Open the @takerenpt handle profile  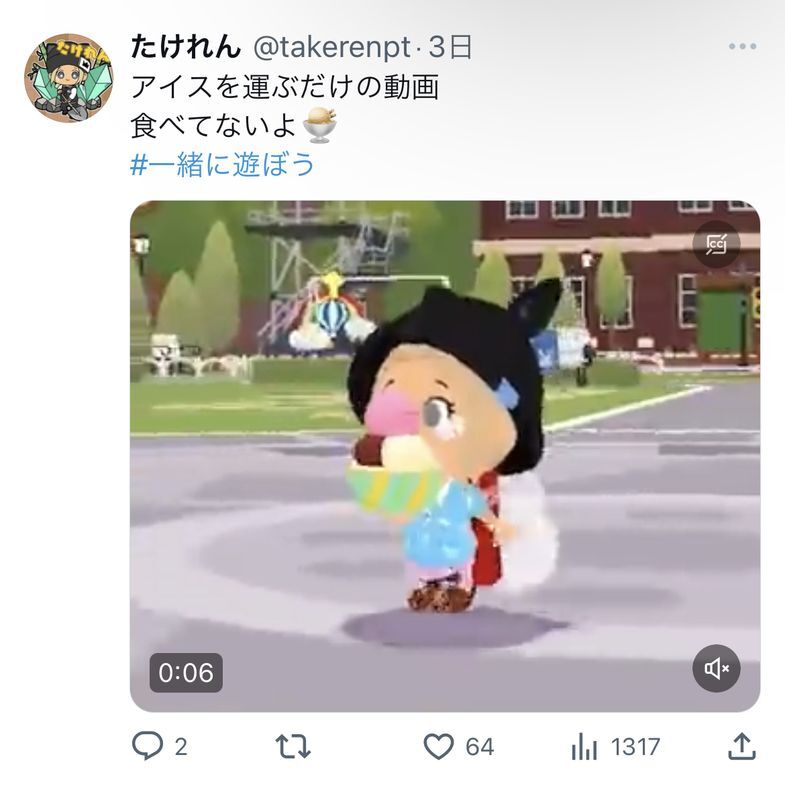(x=332, y=47)
